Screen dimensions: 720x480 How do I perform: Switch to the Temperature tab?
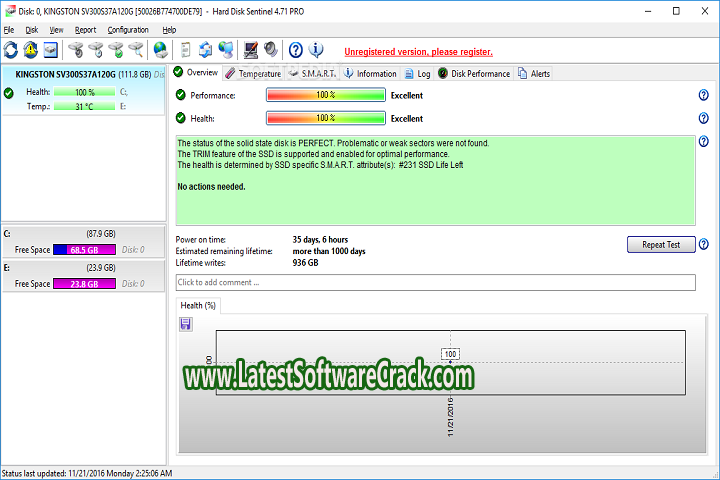tap(253, 73)
